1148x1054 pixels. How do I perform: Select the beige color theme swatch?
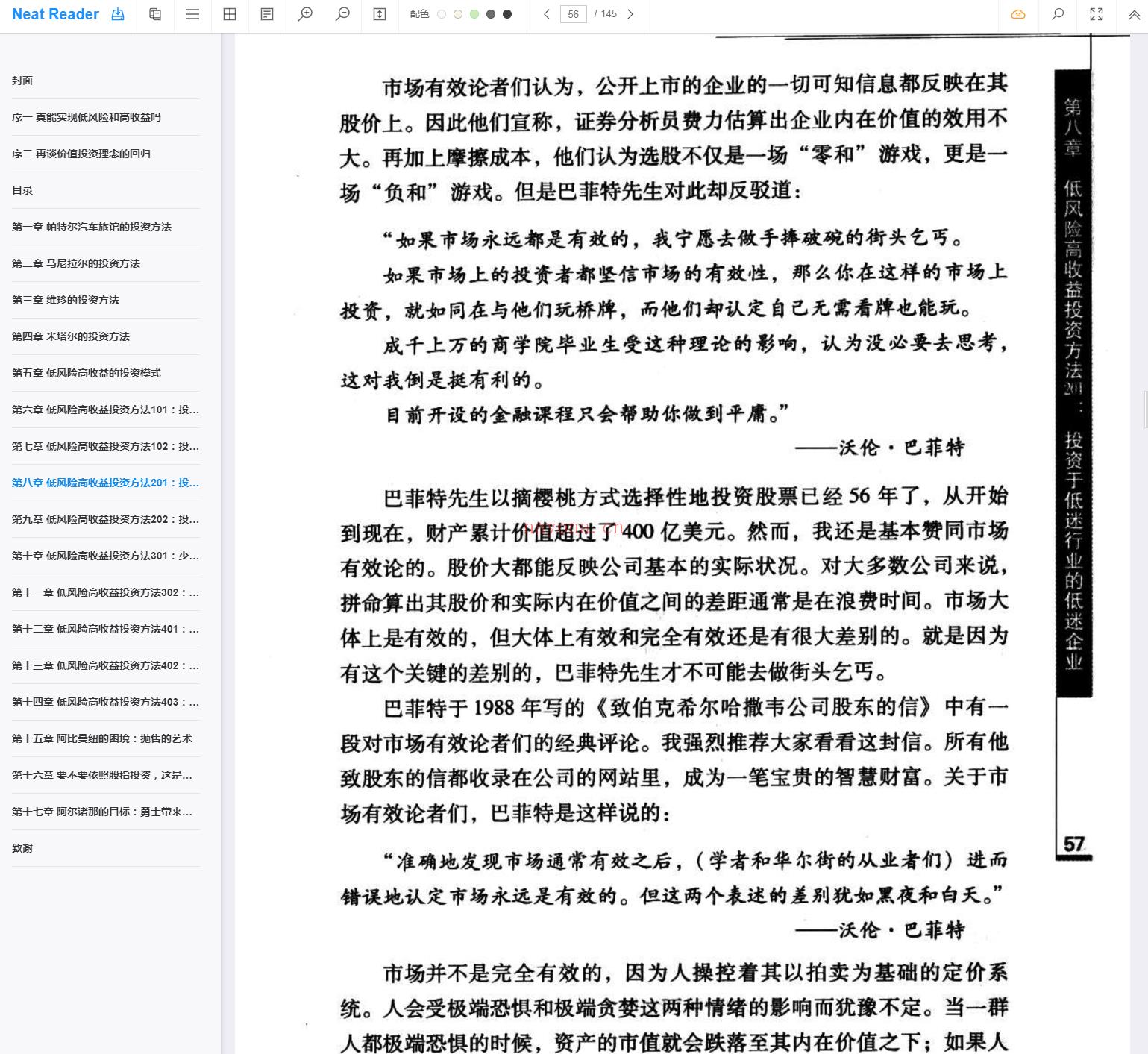click(x=458, y=14)
